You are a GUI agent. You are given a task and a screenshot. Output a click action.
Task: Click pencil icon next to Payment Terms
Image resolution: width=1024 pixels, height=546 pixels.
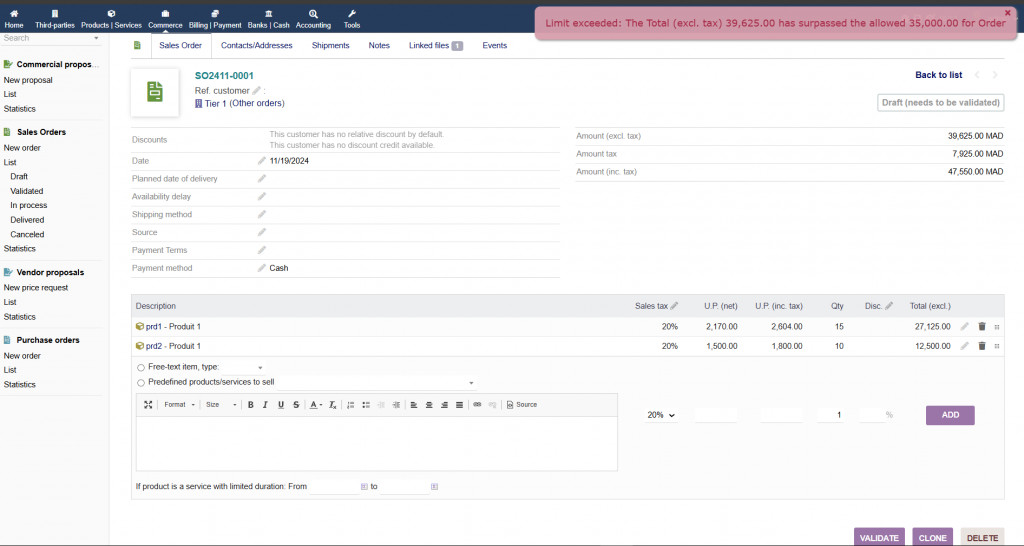point(262,250)
